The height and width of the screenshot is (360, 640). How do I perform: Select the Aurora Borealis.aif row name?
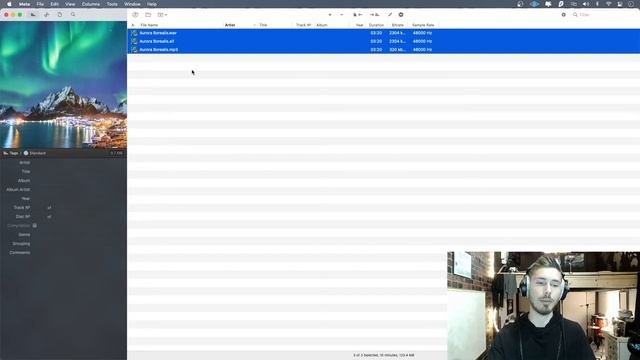pos(157,41)
